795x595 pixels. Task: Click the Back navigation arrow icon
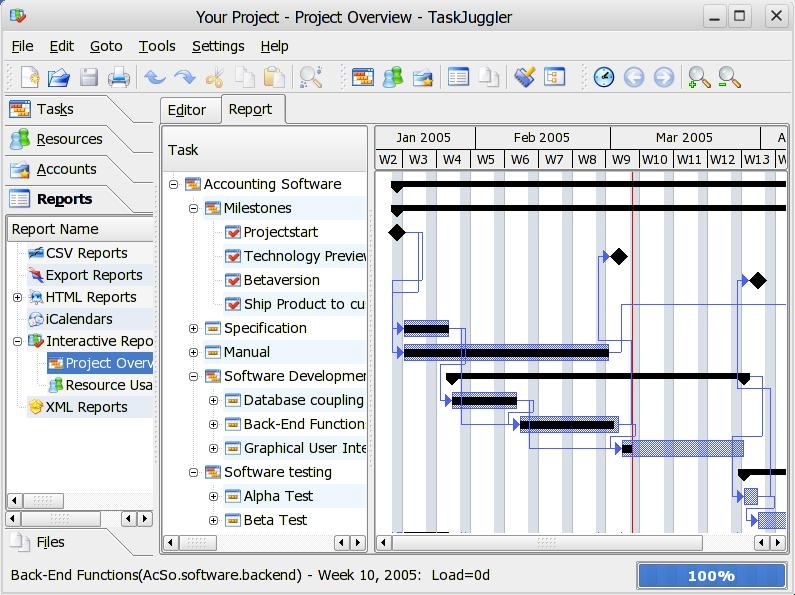(x=634, y=78)
